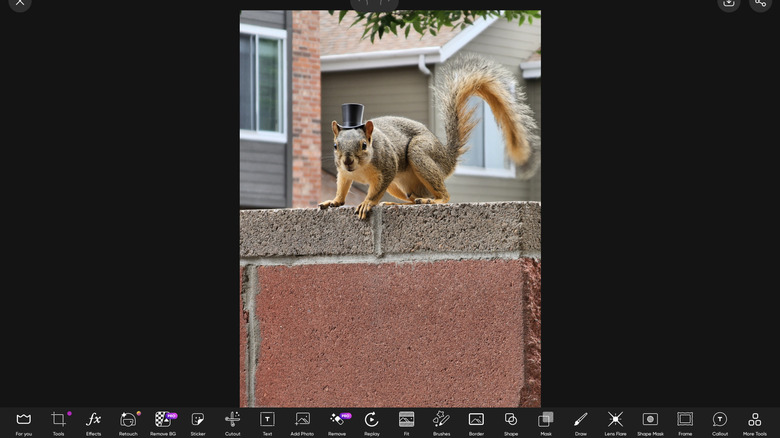Viewport: 780px width, 438px height.
Task: Open the Tools crop menu
Action: (x=58, y=423)
